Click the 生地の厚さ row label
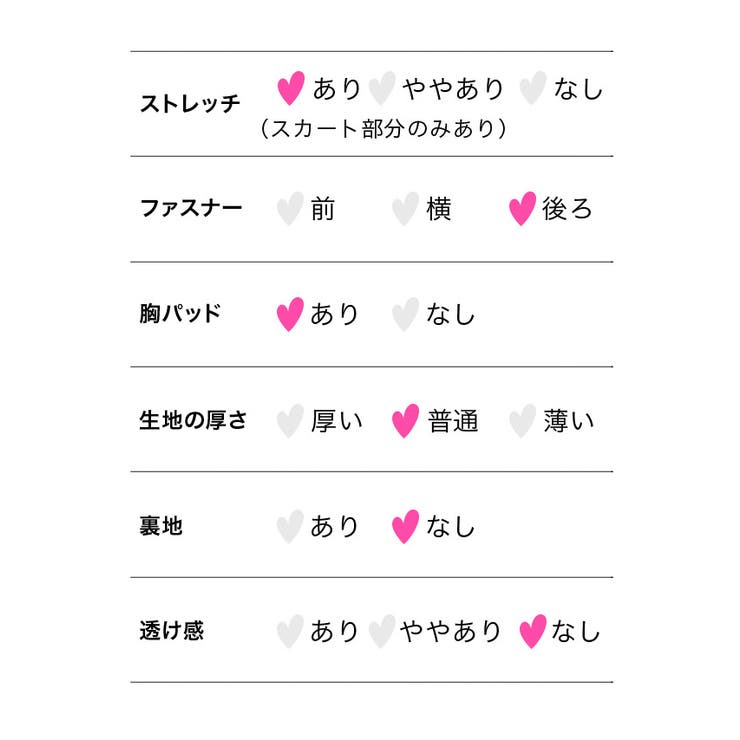 (x=193, y=420)
